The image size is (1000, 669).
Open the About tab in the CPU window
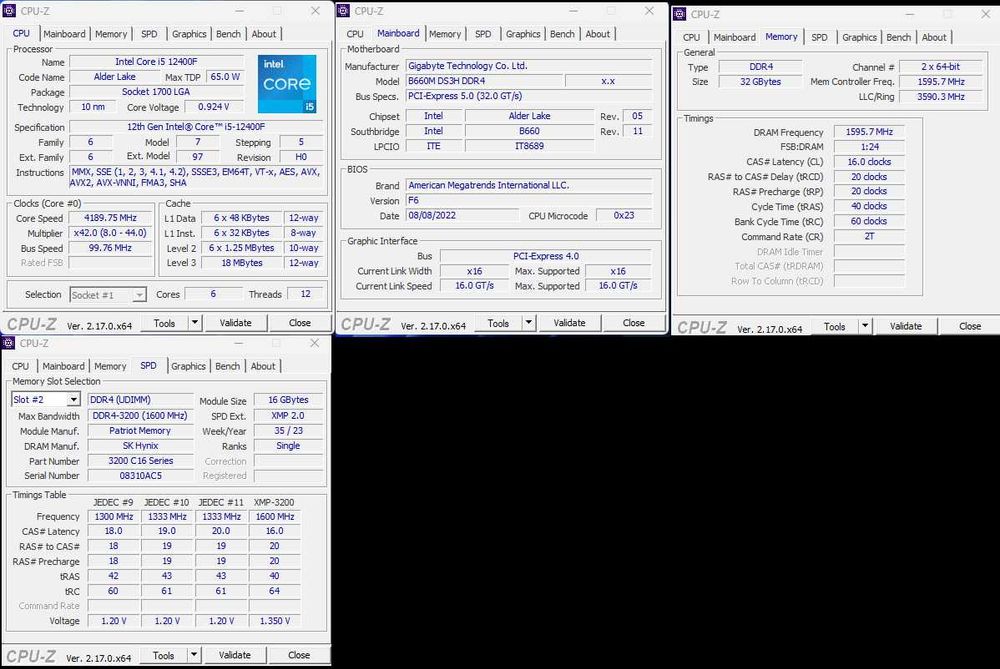[264, 34]
